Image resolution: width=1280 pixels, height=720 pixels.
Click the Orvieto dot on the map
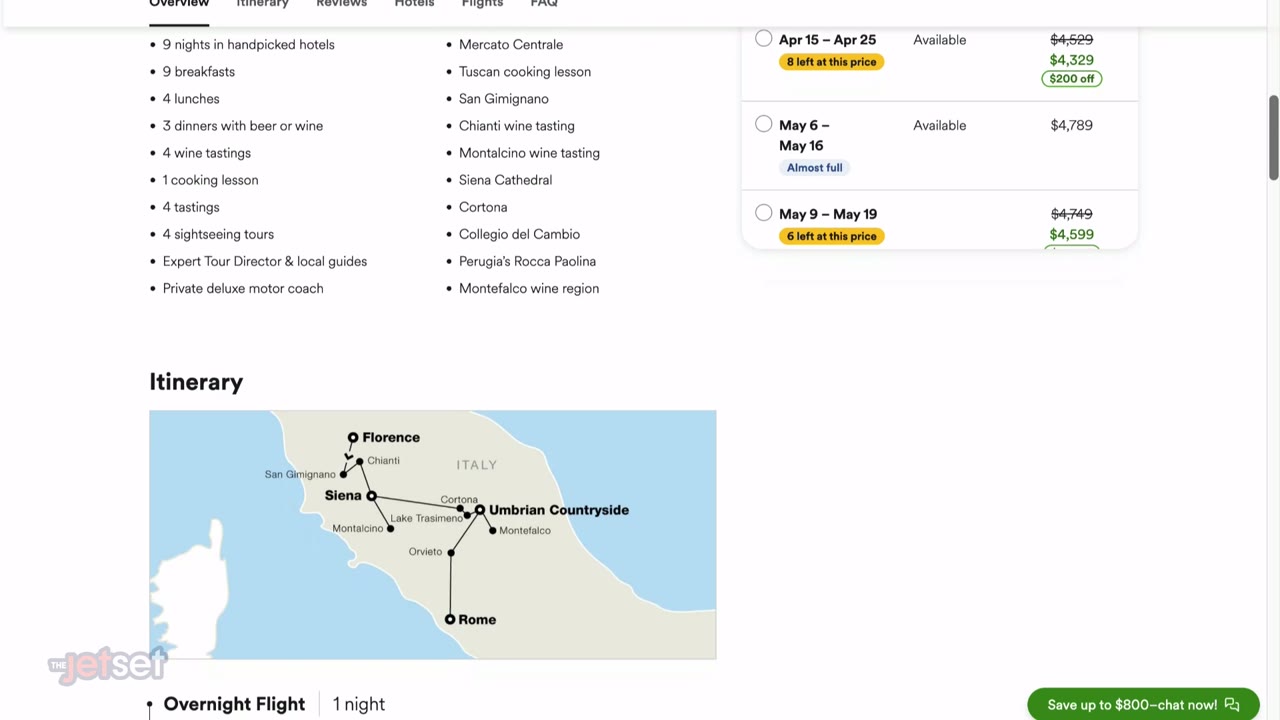[451, 552]
